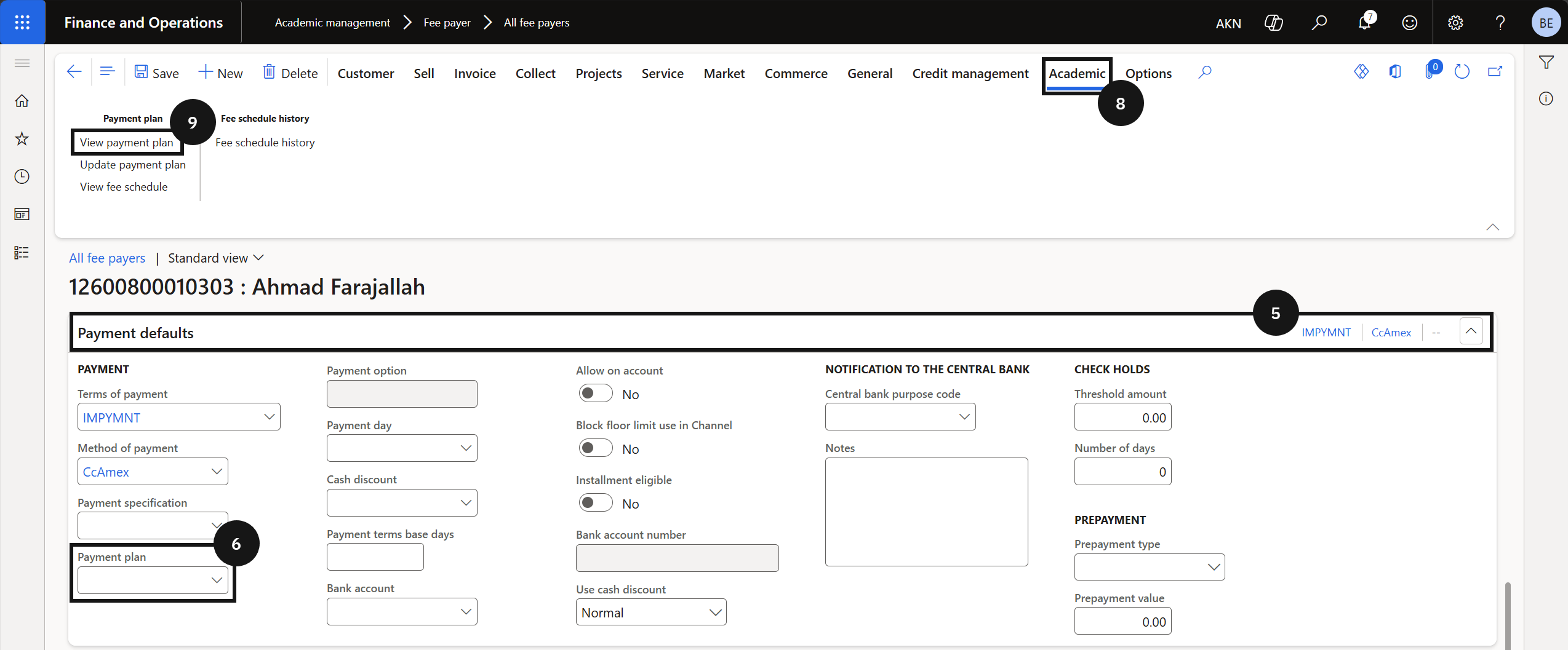
Task: Expand the Standard view selector
Action: click(215, 258)
